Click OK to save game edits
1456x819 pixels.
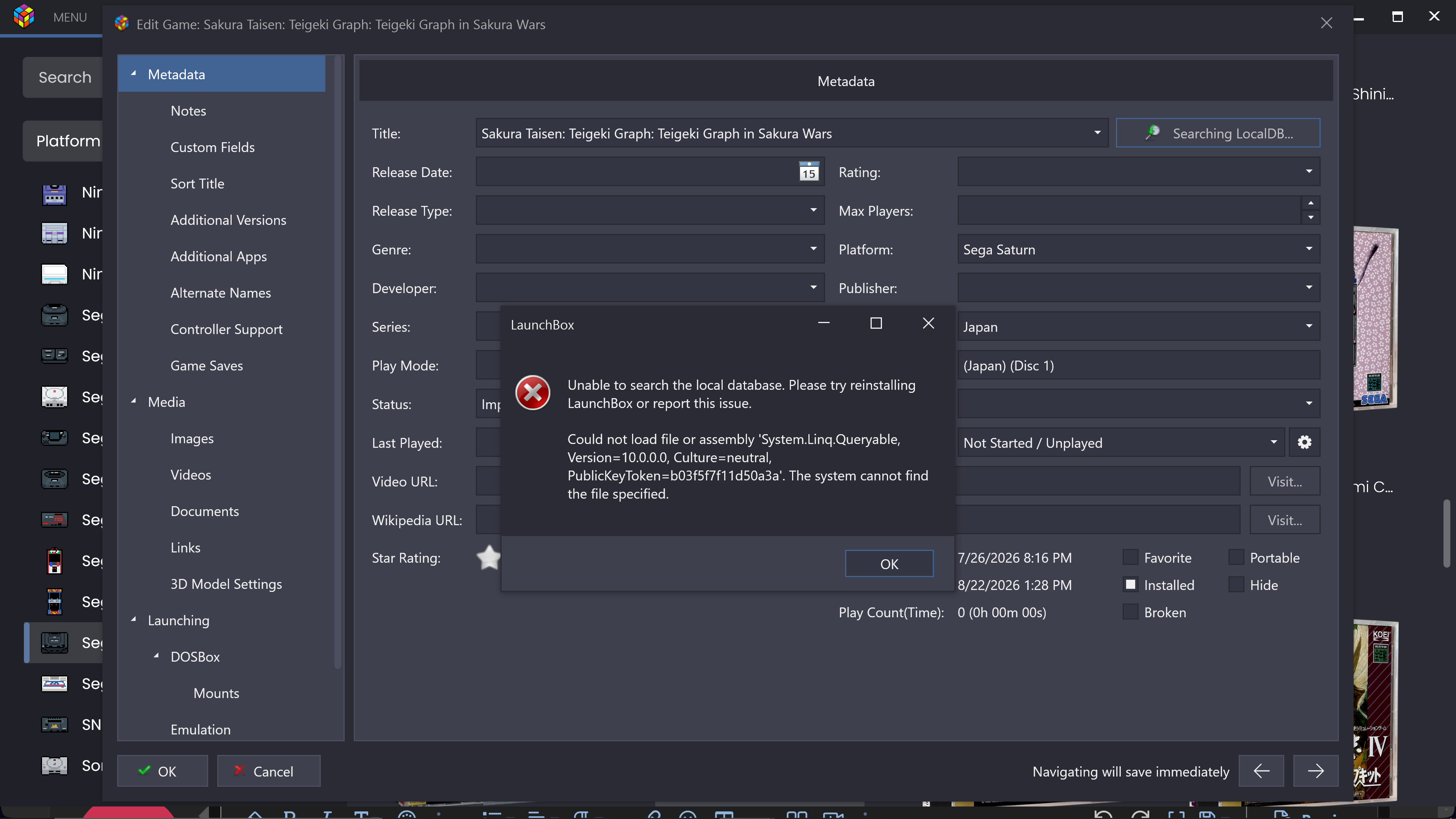162,770
